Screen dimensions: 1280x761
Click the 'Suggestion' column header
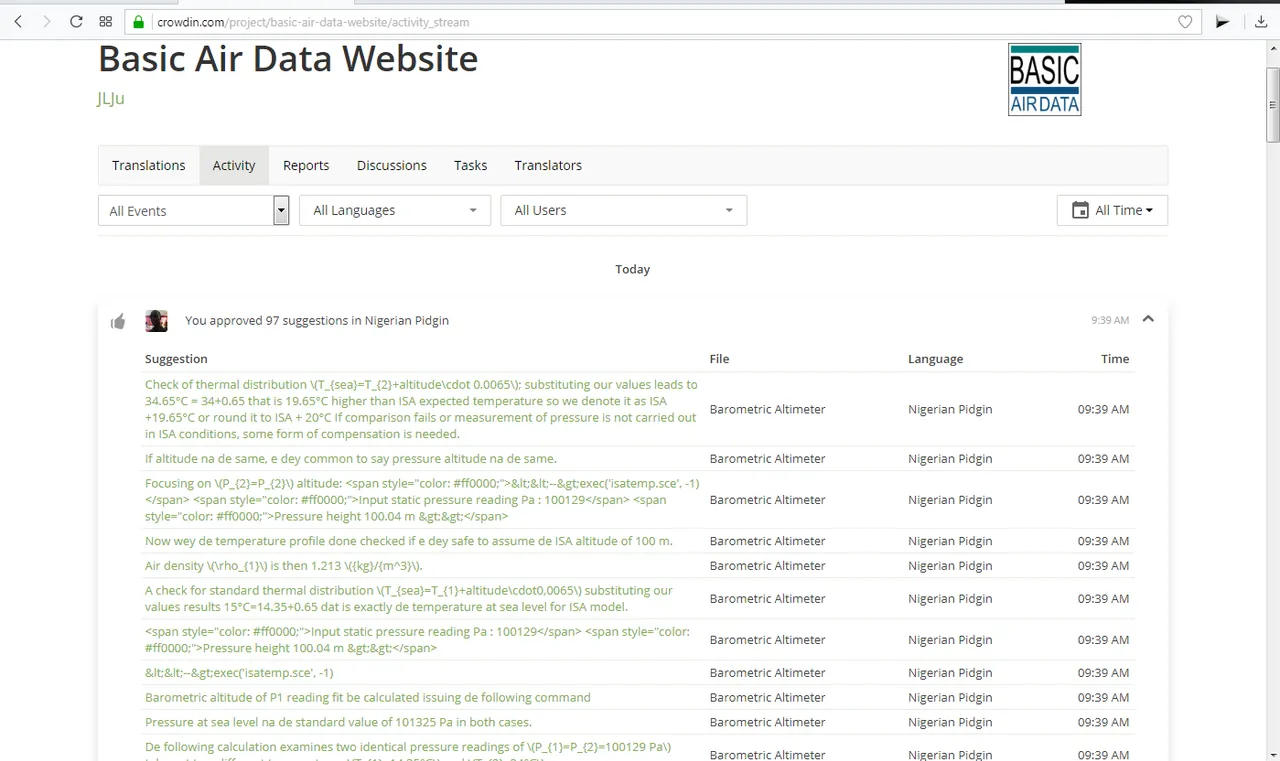(176, 359)
